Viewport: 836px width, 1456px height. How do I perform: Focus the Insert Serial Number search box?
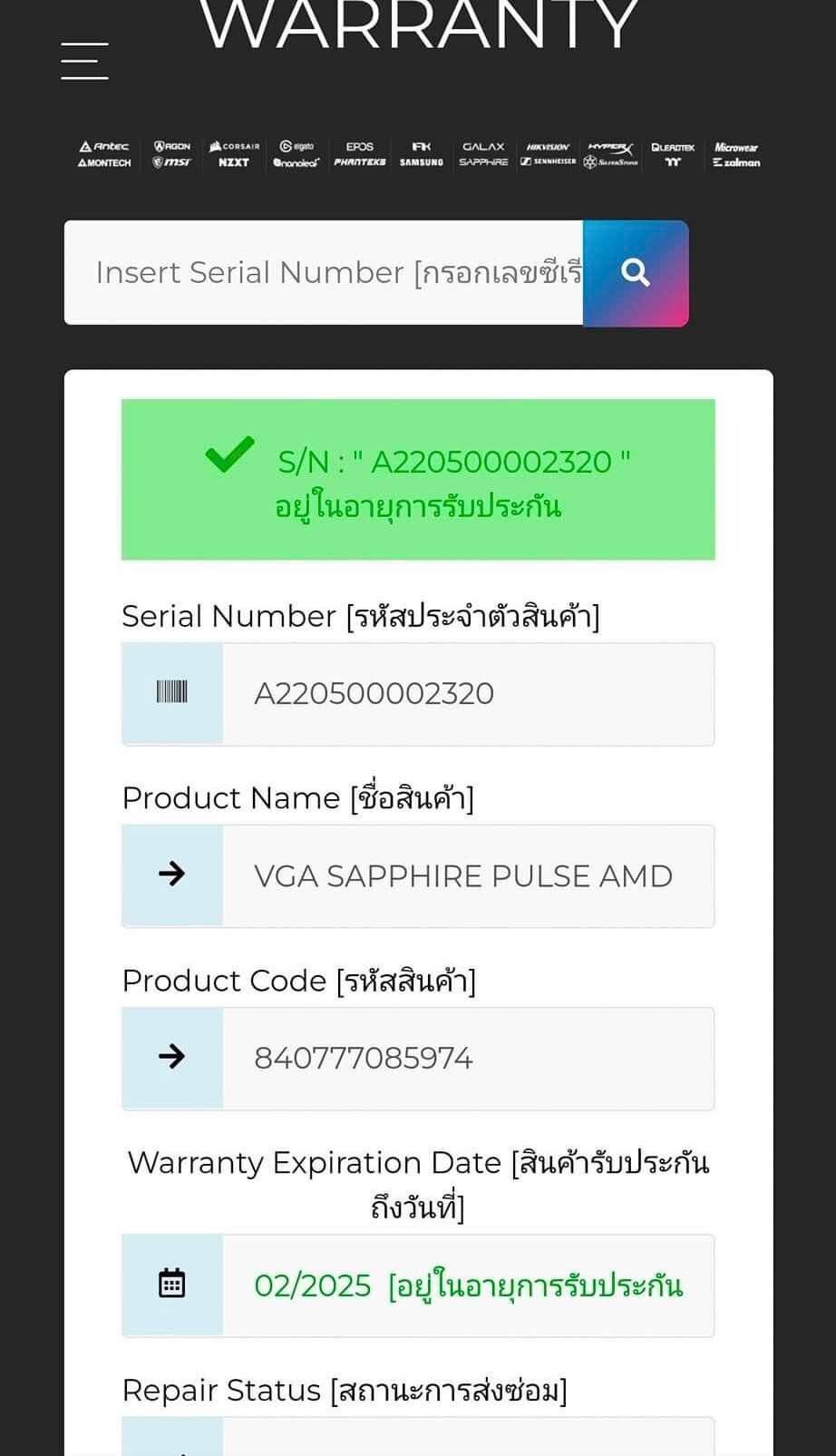tap(324, 272)
